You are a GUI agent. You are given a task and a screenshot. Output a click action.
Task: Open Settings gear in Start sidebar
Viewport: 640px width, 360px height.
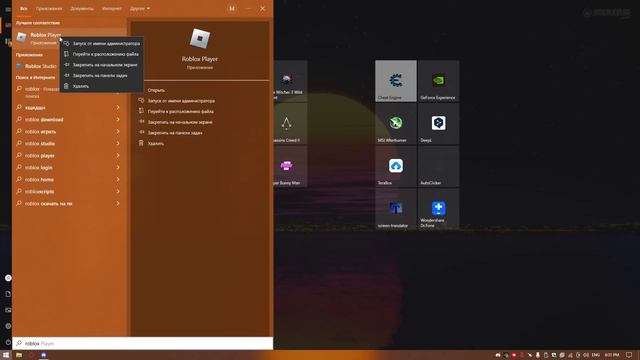coord(8,326)
